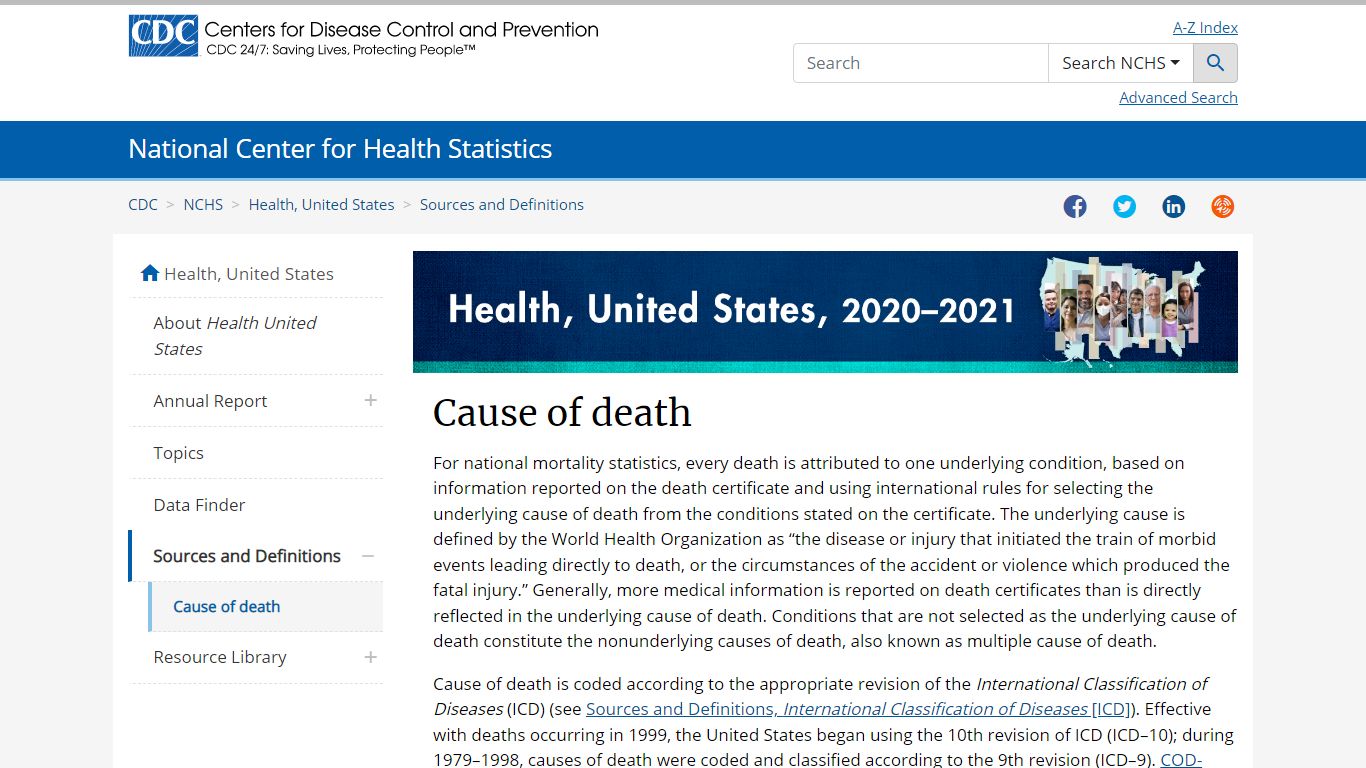This screenshot has width=1366, height=768.
Task: Expand the Annual Report section
Action: tap(370, 400)
